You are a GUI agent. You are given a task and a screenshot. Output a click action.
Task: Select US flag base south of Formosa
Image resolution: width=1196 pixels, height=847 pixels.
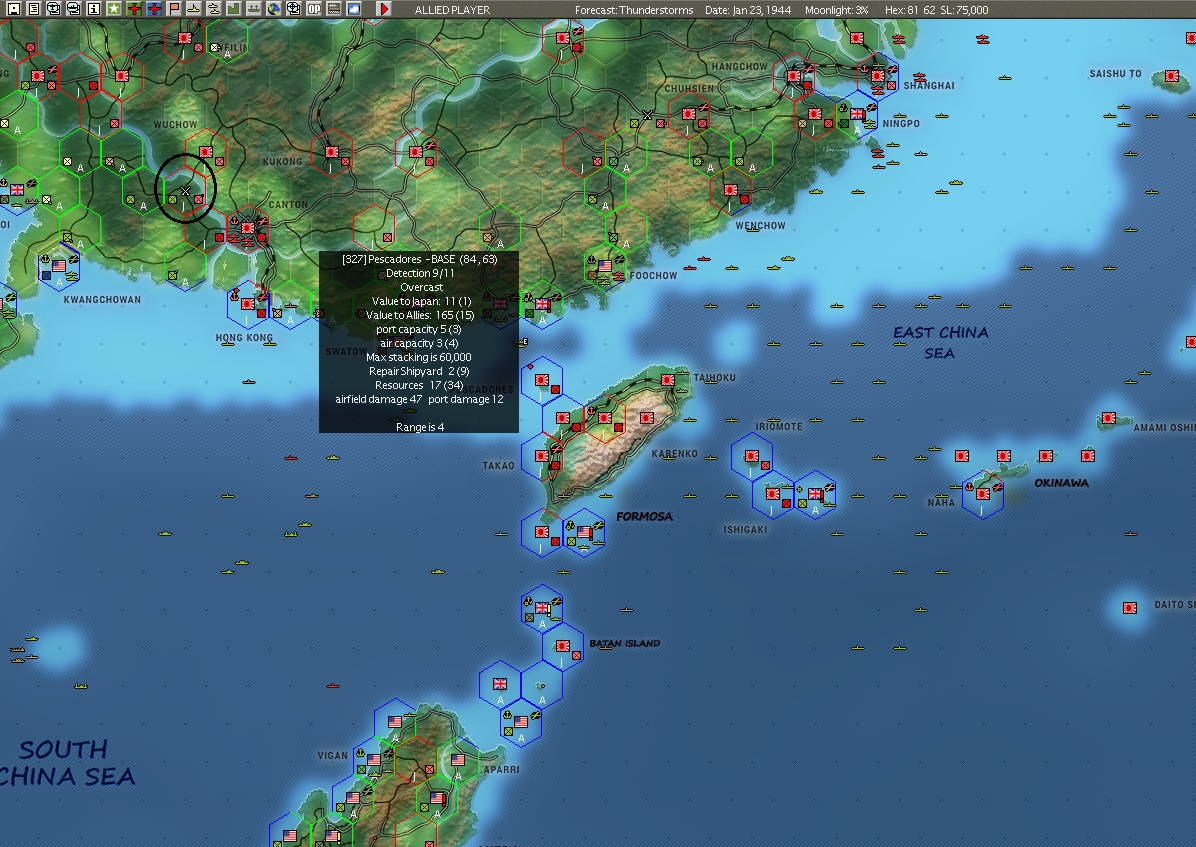click(584, 532)
